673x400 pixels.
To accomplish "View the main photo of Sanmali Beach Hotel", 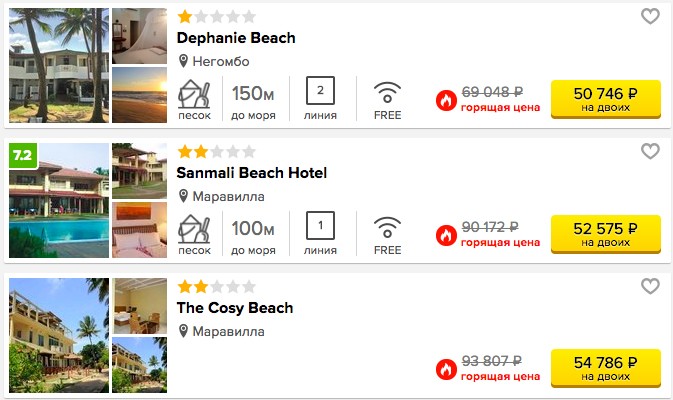I will [59, 200].
